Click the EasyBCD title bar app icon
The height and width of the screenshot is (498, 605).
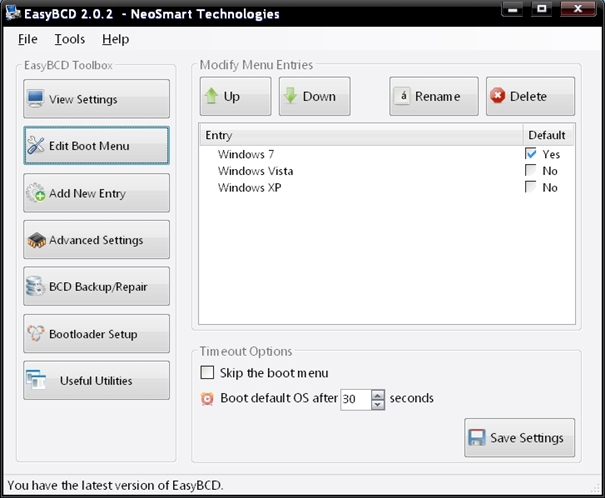pyautogui.click(x=12, y=14)
